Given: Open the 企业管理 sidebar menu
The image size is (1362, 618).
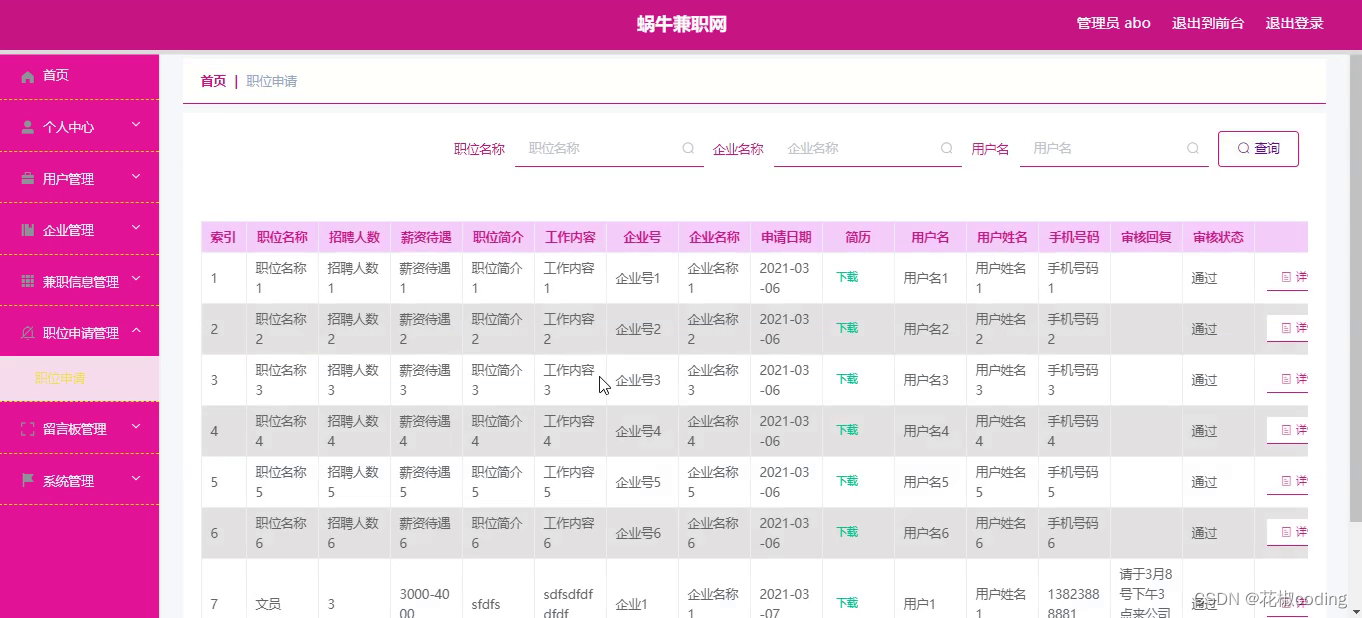Looking at the screenshot, I should click(79, 230).
